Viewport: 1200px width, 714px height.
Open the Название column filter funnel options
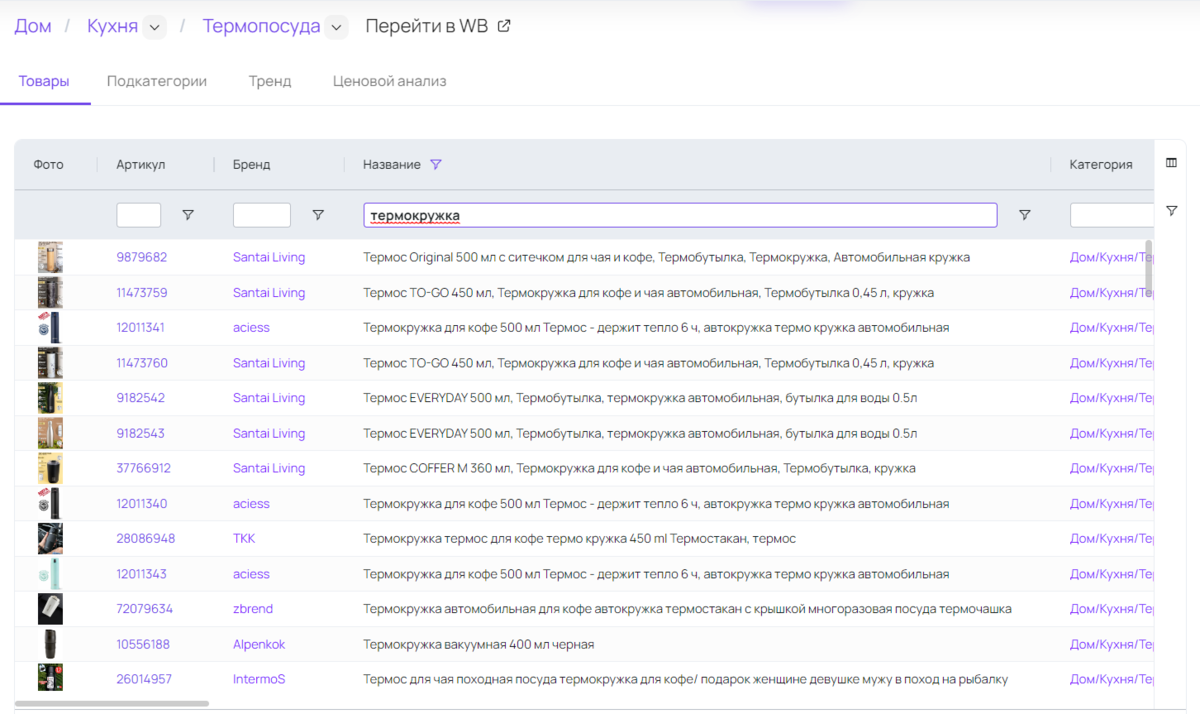(1024, 215)
